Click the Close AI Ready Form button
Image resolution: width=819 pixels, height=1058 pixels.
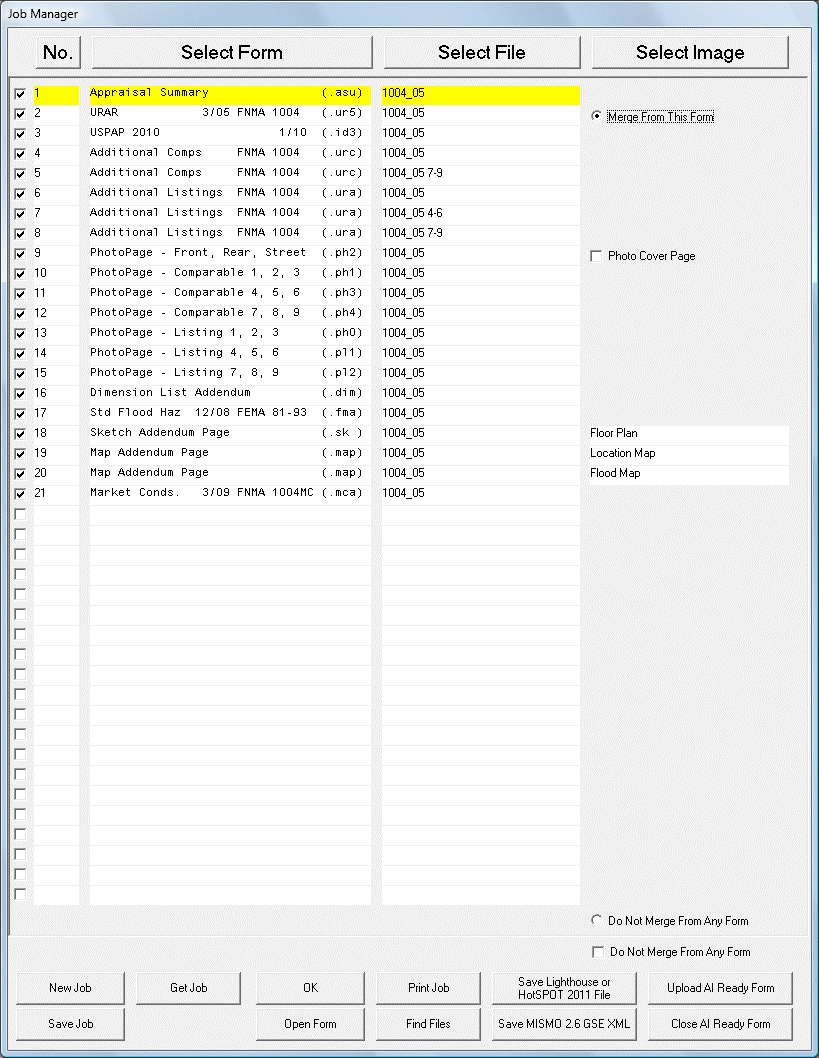[x=721, y=1024]
